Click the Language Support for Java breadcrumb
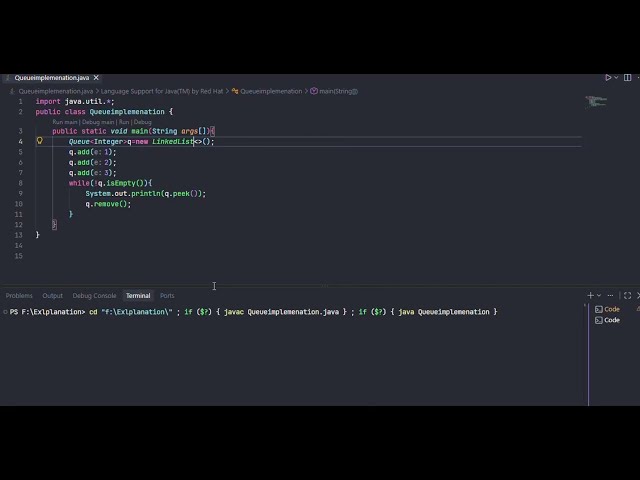Image resolution: width=640 pixels, height=480 pixels. coord(162,91)
